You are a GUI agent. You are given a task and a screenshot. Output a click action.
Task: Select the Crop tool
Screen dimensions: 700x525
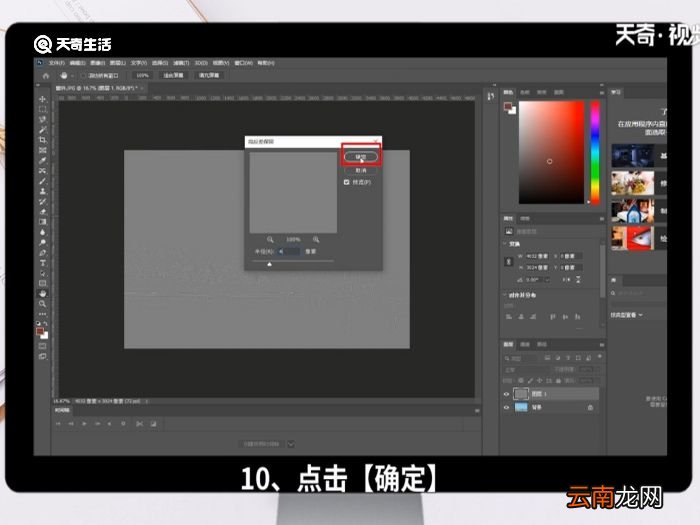click(42, 140)
